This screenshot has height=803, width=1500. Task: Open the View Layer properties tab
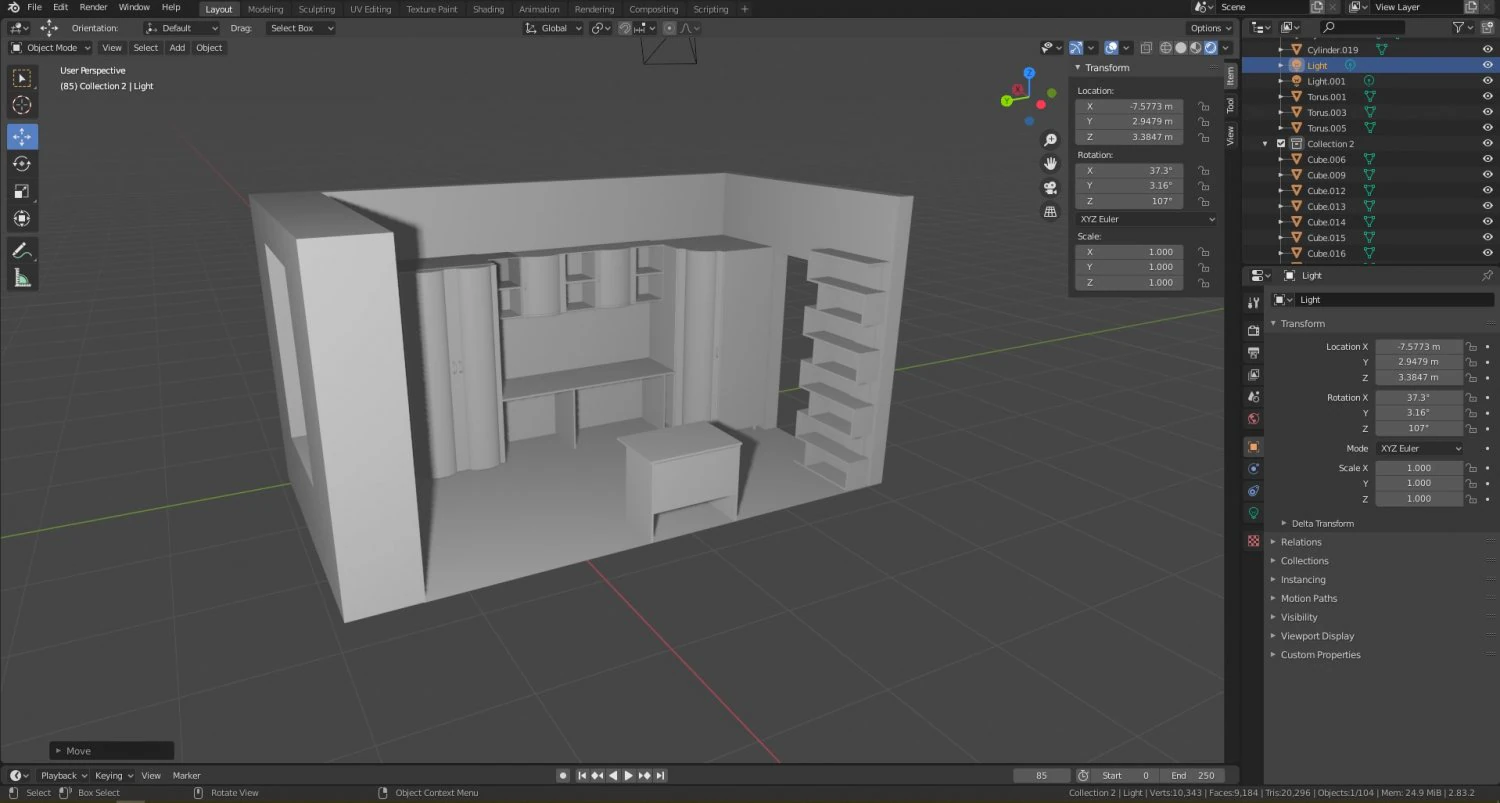[x=1254, y=374]
